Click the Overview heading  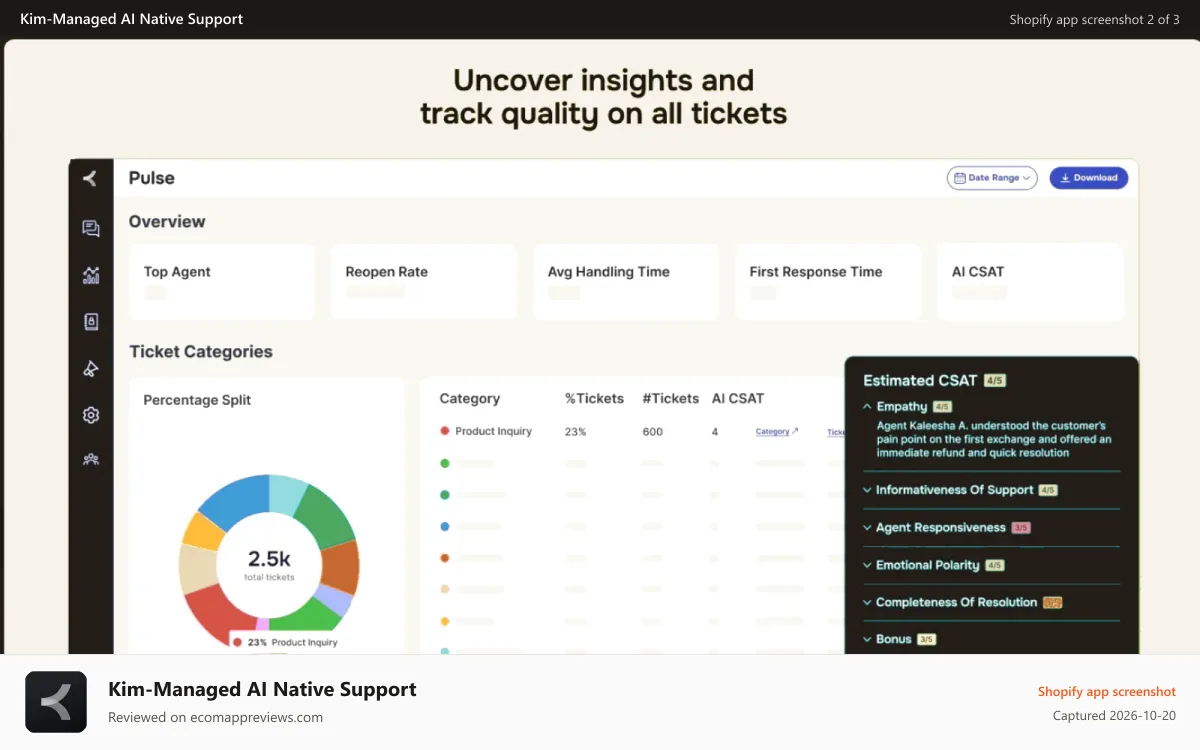(x=167, y=221)
